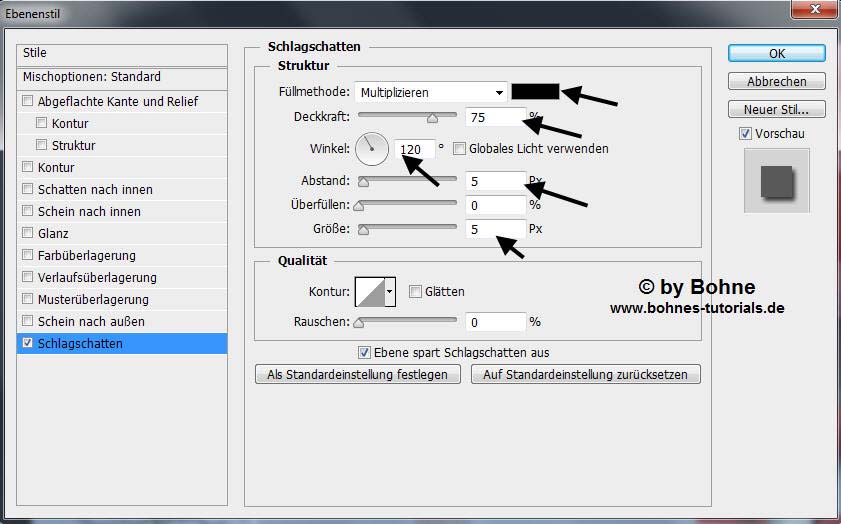Toggle Globales Licht verwenden checkbox
This screenshot has height=524, width=841.
(460, 149)
